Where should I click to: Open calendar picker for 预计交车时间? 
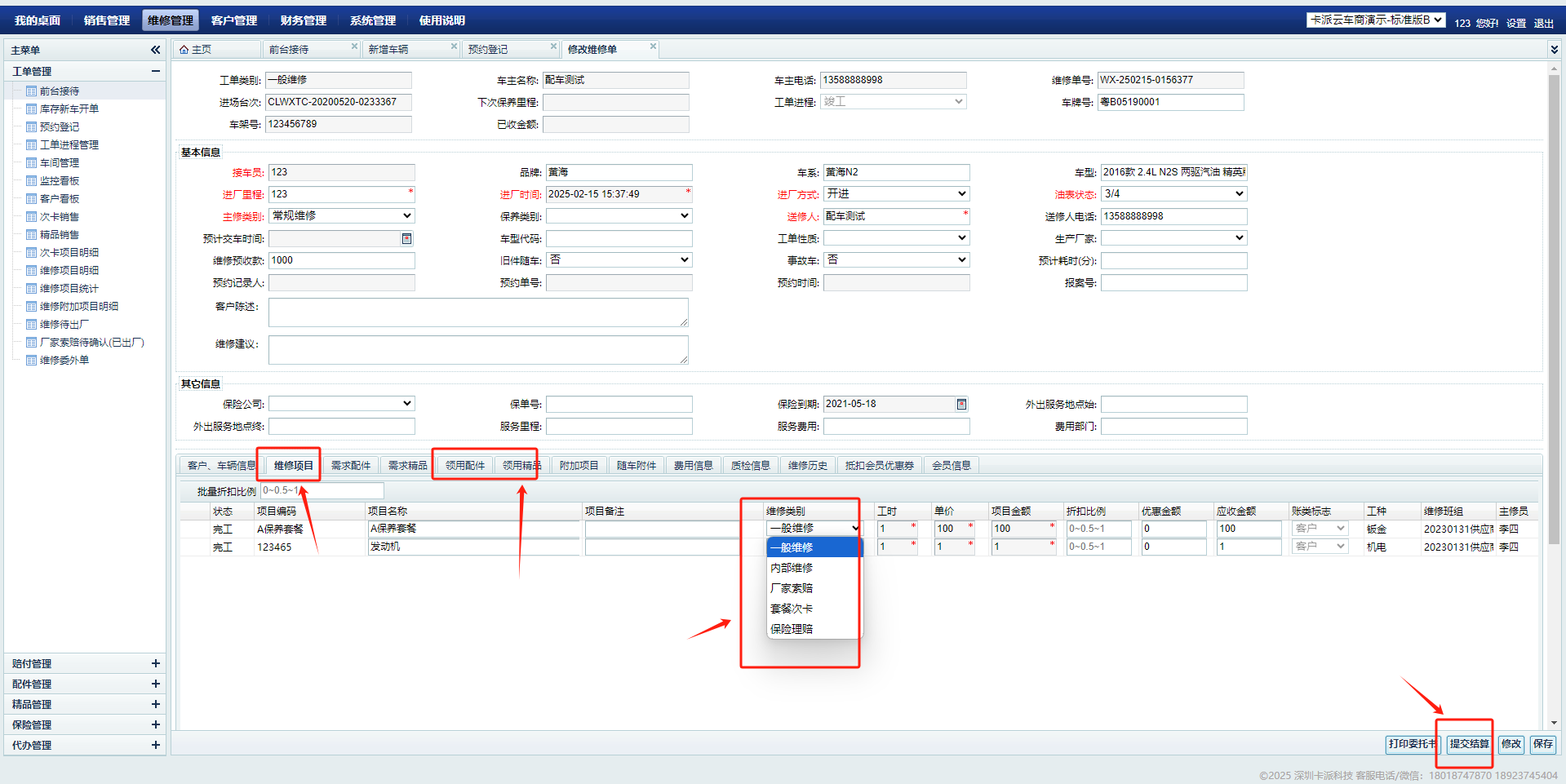point(406,238)
